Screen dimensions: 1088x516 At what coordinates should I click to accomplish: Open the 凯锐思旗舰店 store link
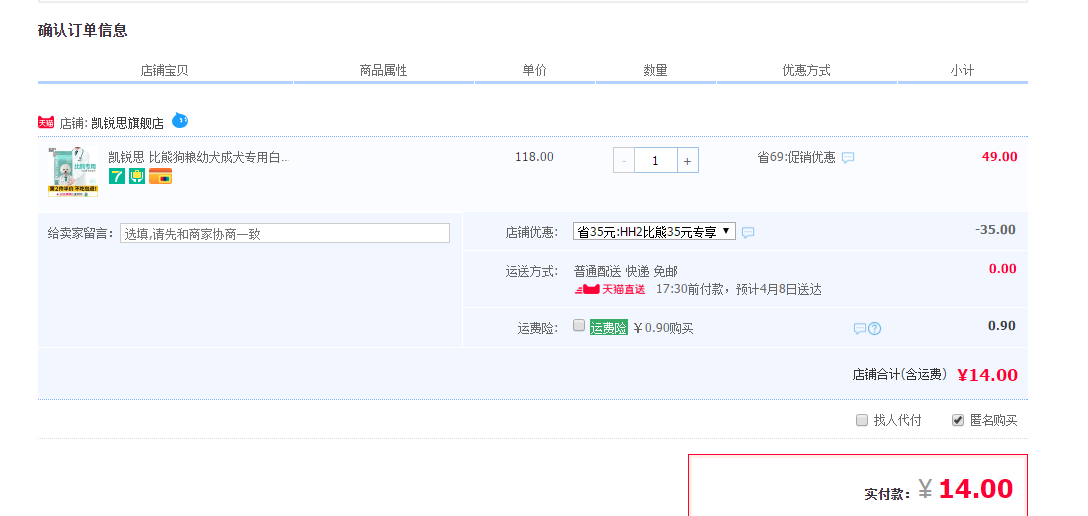coord(127,123)
